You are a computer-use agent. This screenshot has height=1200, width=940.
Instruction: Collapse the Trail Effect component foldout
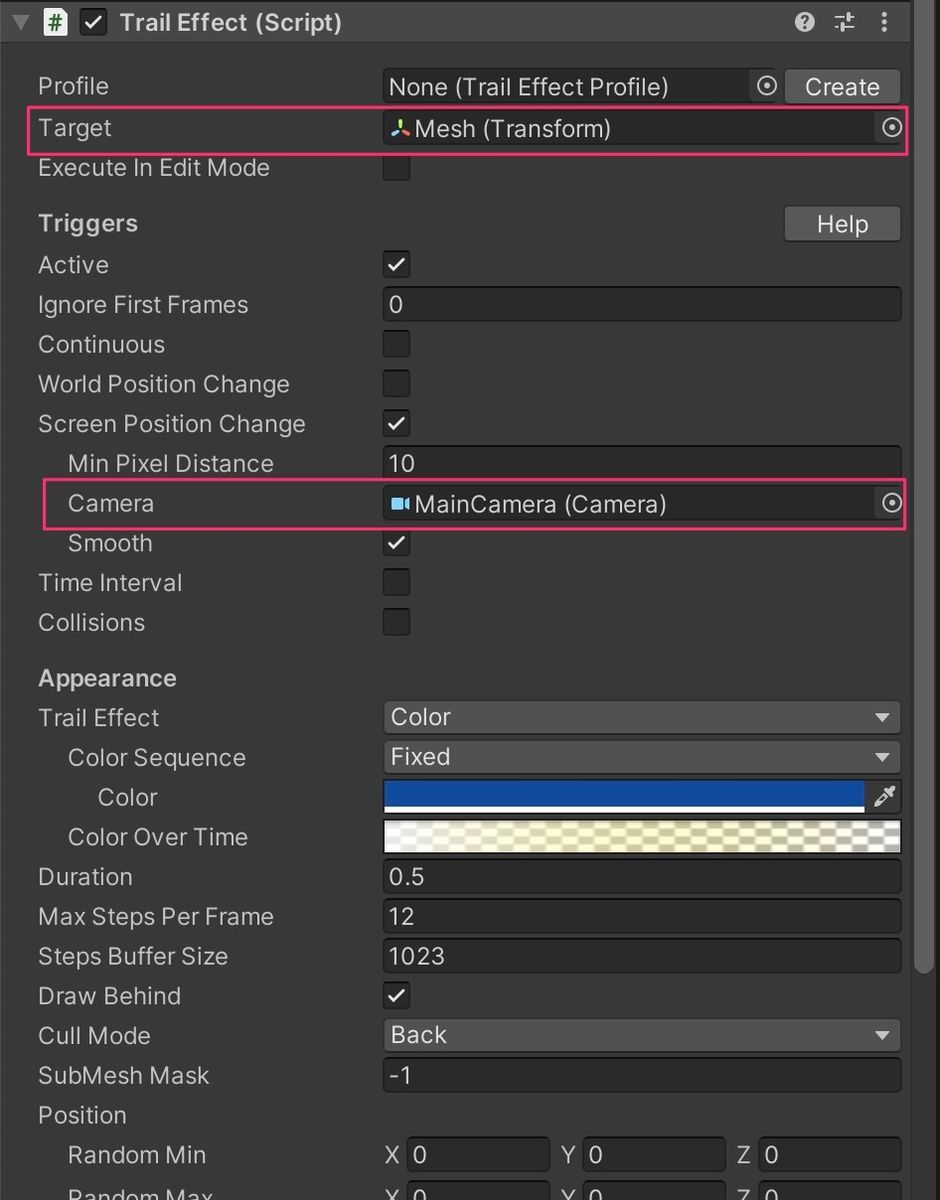pyautogui.click(x=20, y=22)
